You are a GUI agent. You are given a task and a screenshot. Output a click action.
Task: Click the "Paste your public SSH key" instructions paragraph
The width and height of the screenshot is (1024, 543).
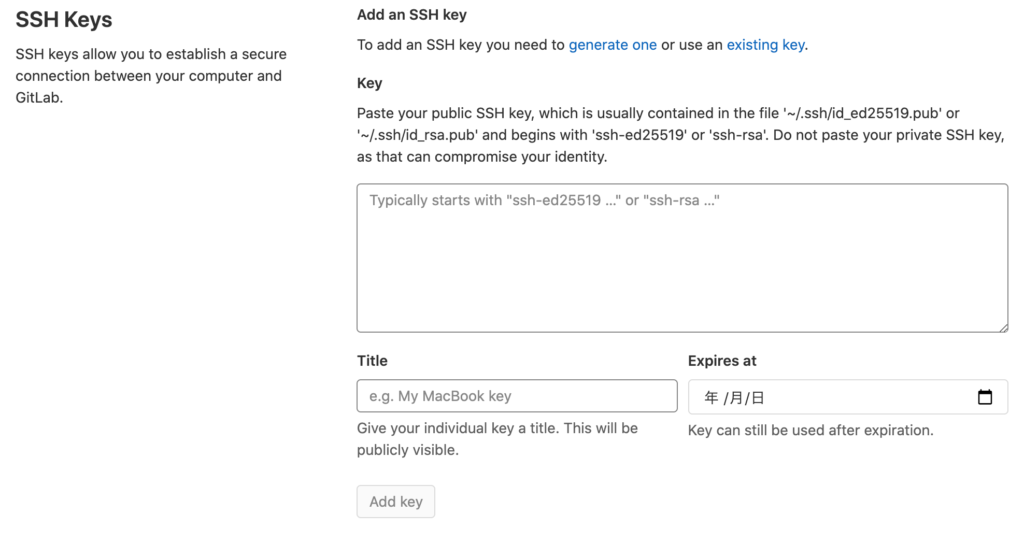click(x=680, y=135)
